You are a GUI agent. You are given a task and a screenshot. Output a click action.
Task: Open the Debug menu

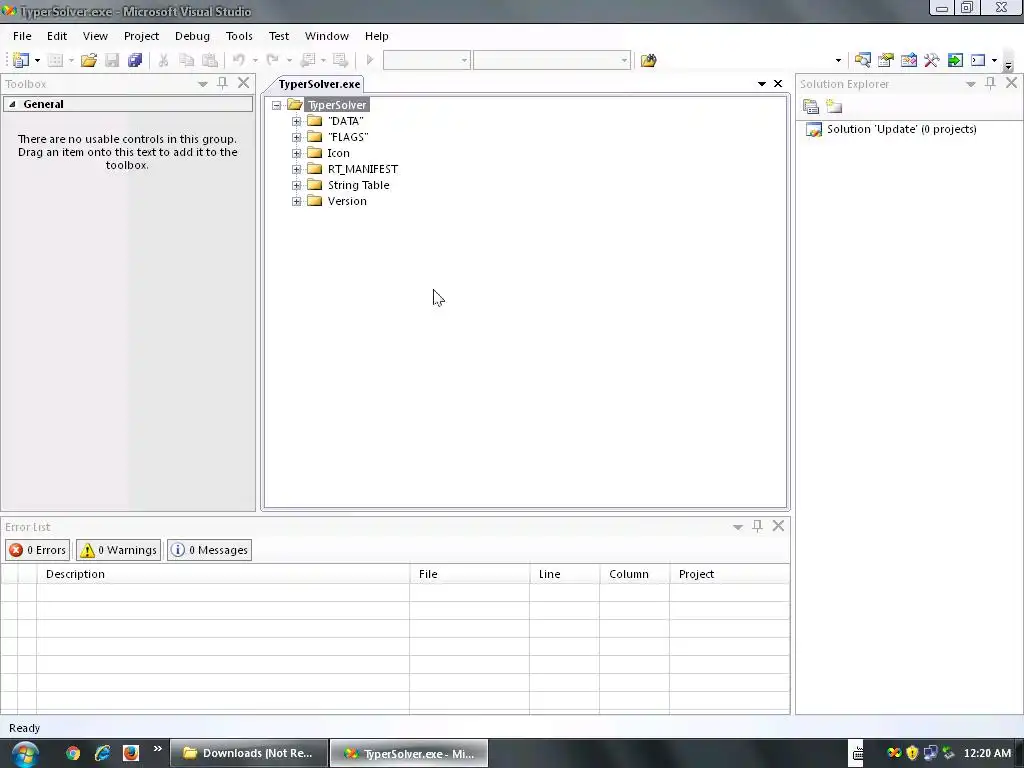point(192,36)
